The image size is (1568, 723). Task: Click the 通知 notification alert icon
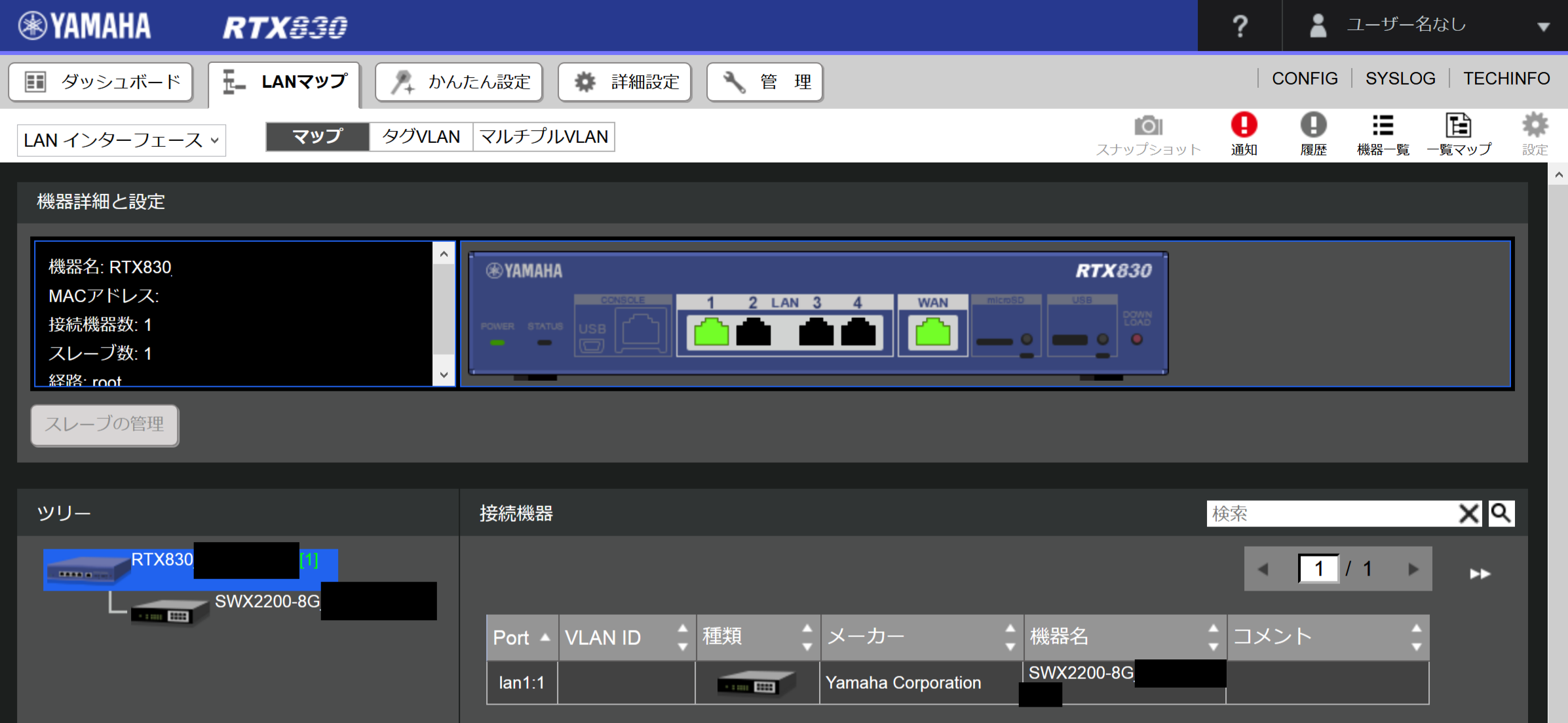1243,126
